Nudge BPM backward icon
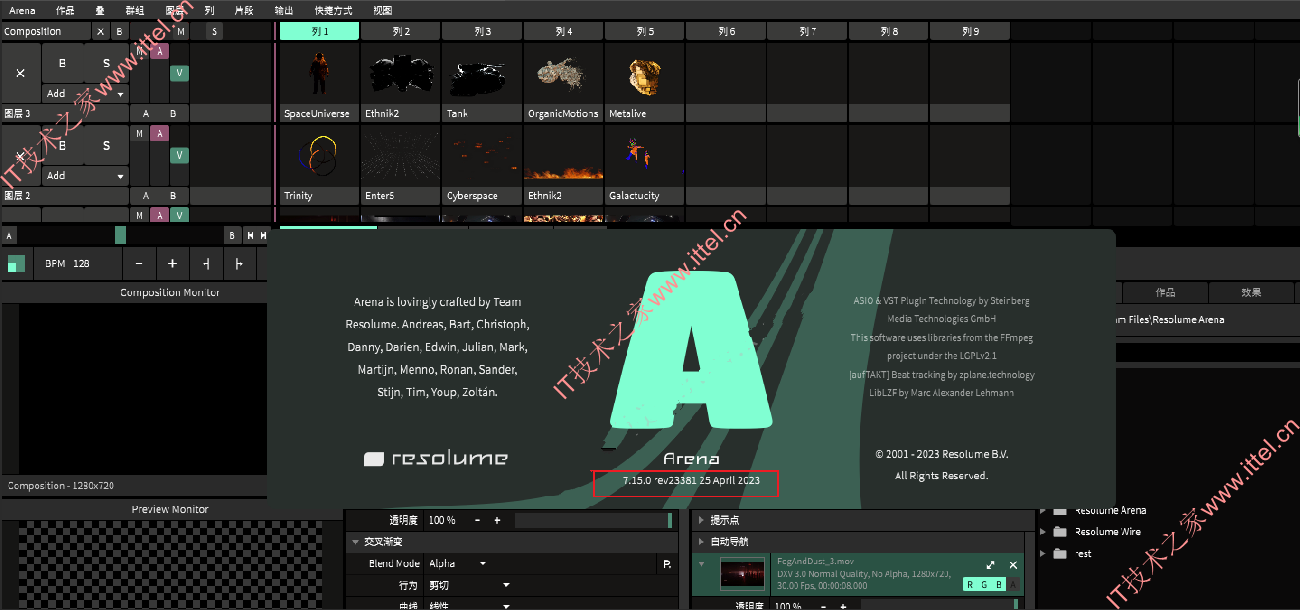1300x610 pixels. pos(206,264)
